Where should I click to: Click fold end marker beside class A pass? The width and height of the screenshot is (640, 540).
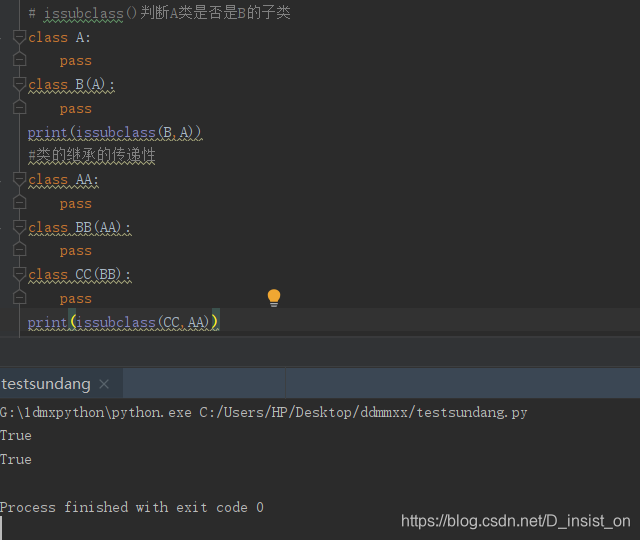coord(19,60)
